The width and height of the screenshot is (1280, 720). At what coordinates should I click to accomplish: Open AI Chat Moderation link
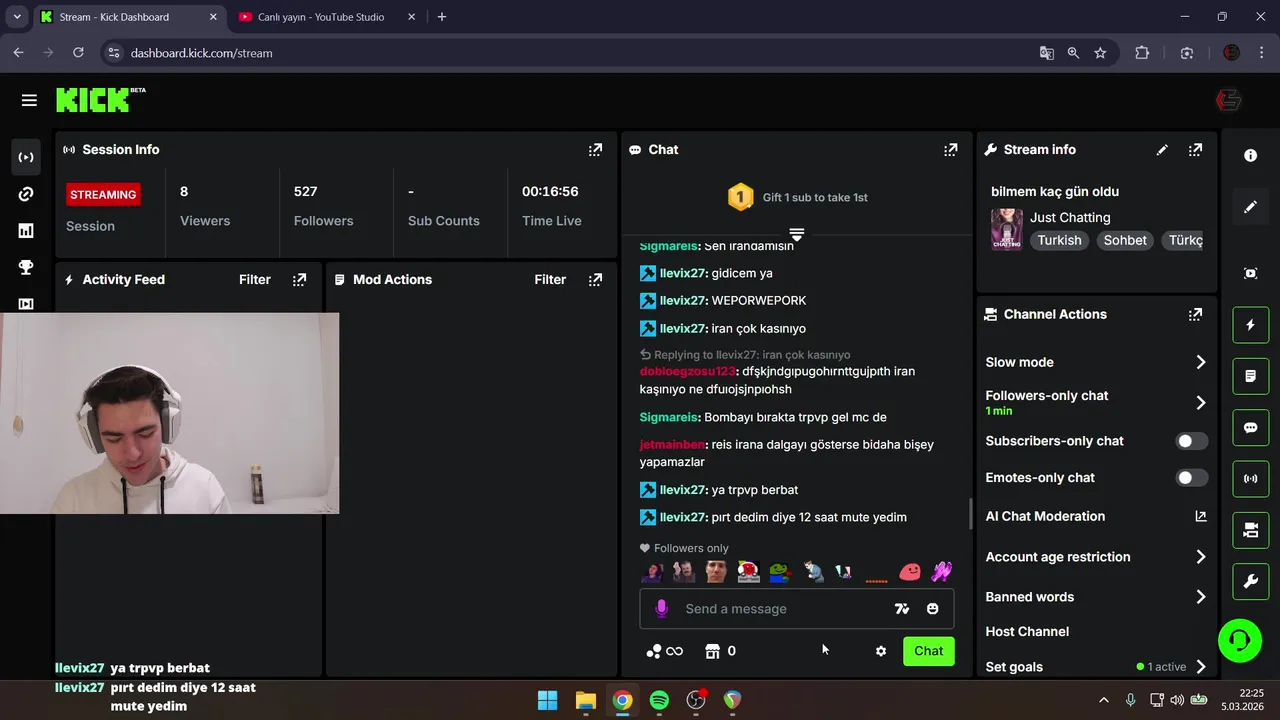1096,516
